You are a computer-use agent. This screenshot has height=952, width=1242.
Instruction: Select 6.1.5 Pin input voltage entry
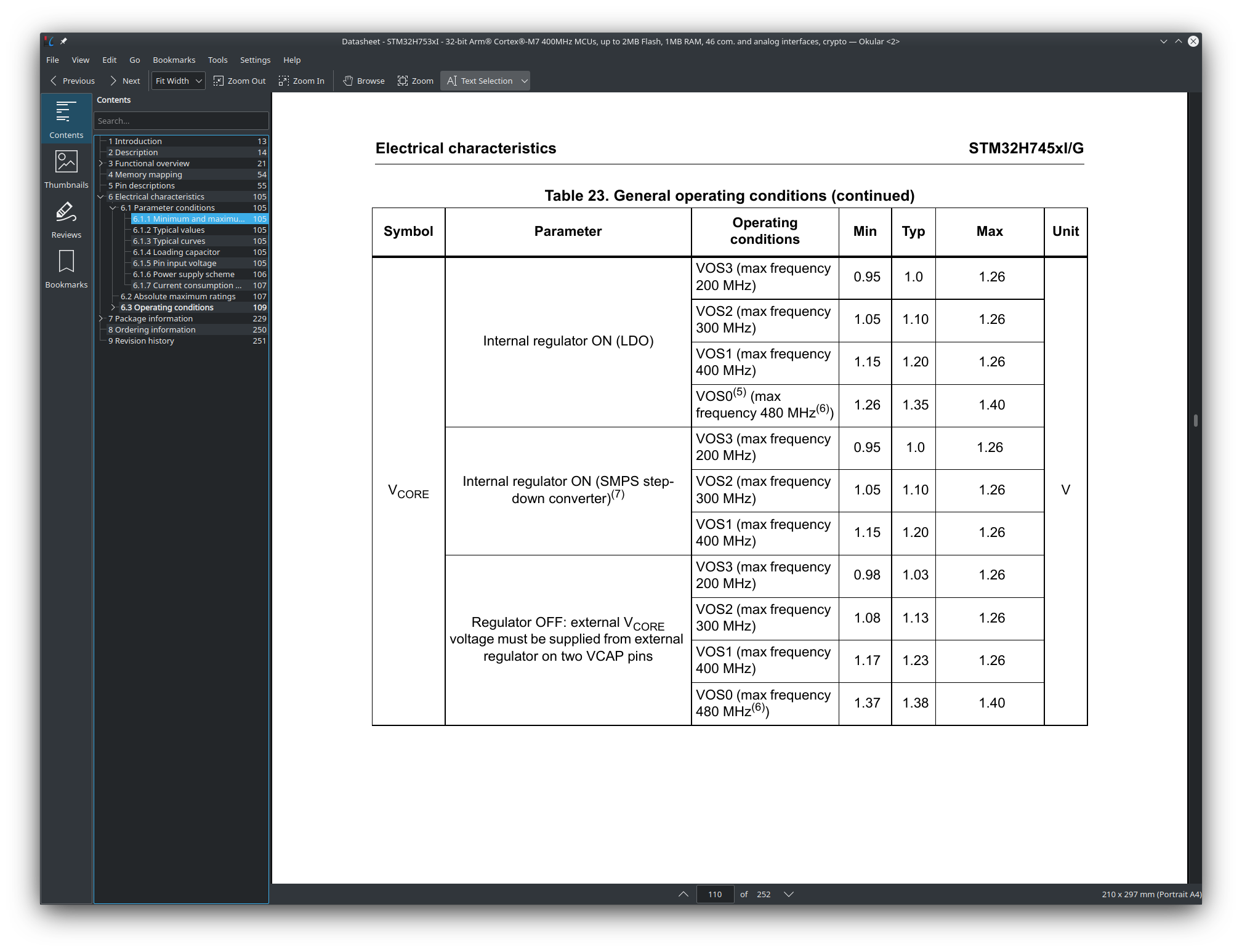(200, 263)
